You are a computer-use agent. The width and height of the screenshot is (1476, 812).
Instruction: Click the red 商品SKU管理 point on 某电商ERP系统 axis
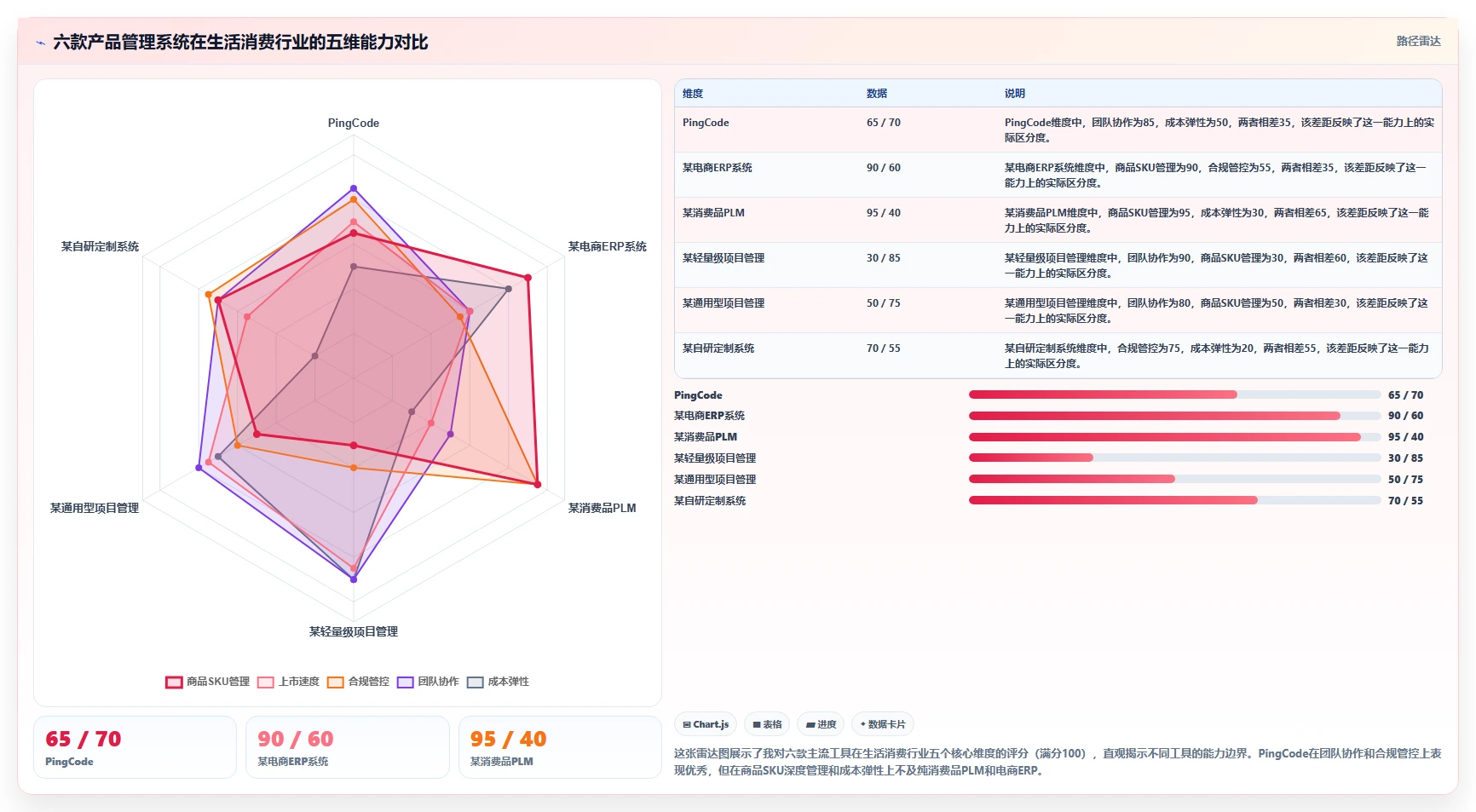(528, 278)
